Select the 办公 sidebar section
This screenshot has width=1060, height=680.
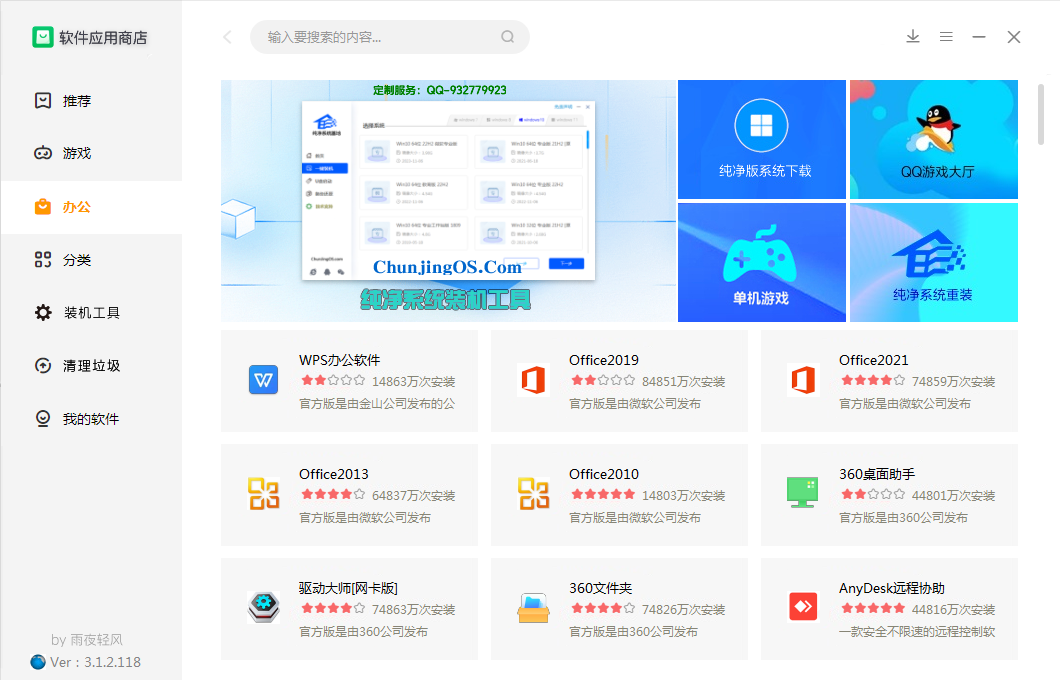tap(91, 207)
